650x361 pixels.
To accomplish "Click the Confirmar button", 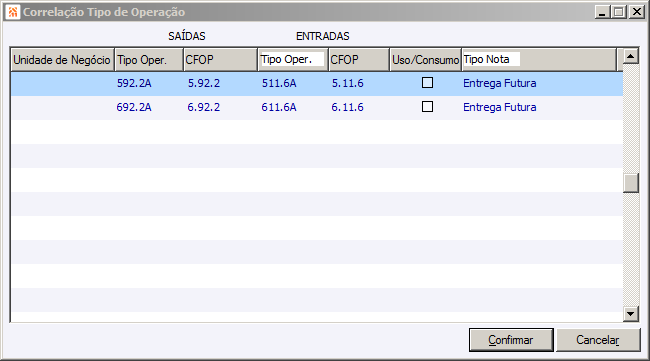I will [x=511, y=340].
